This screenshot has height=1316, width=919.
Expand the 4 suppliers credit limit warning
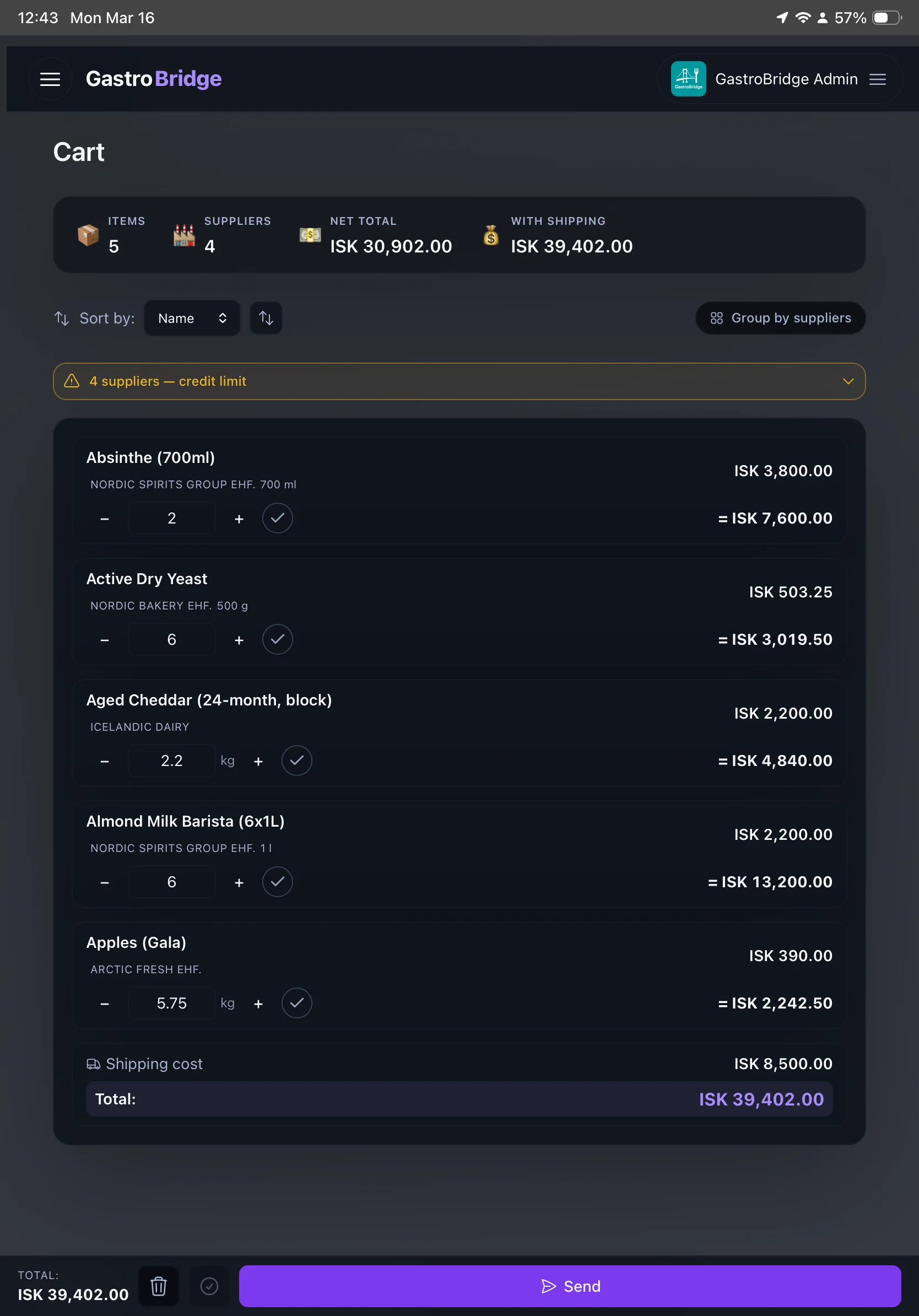tap(848, 381)
